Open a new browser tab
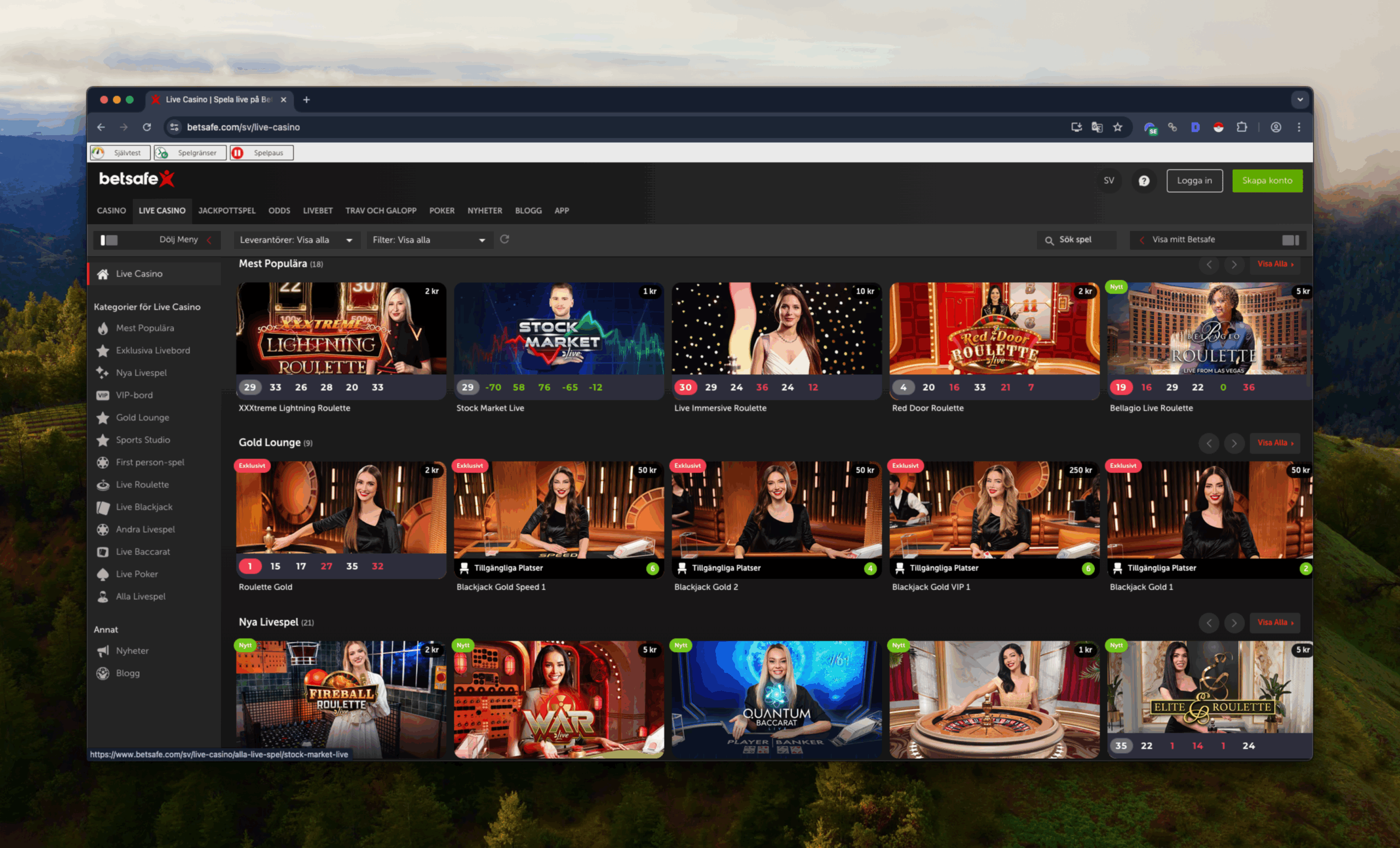1400x848 pixels. (306, 100)
